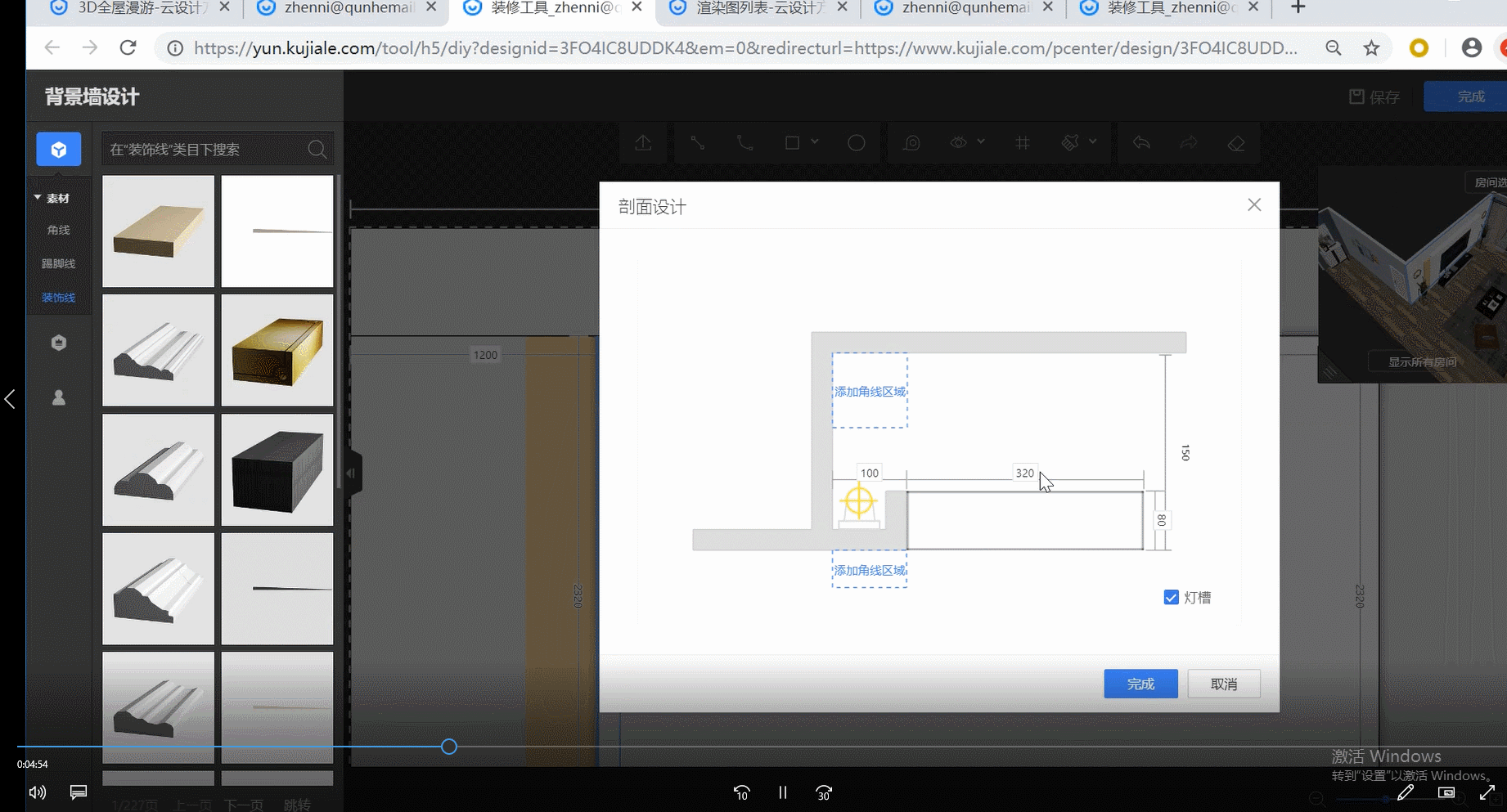1507x812 pixels.
Task: Rewind video 10 seconds
Action: coord(741,792)
